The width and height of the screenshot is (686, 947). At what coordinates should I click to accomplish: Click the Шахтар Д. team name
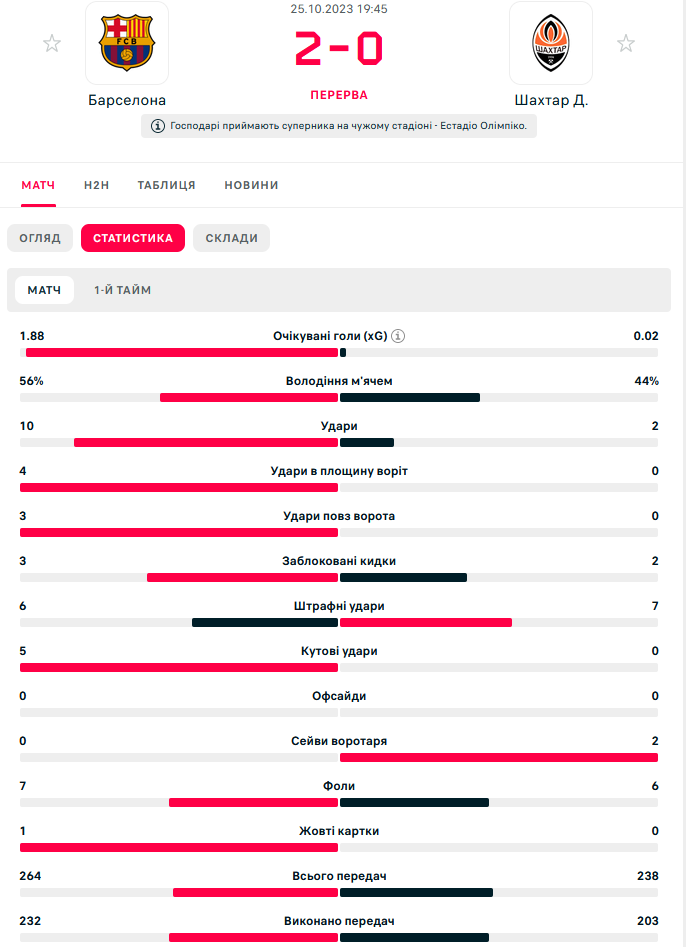(x=551, y=100)
